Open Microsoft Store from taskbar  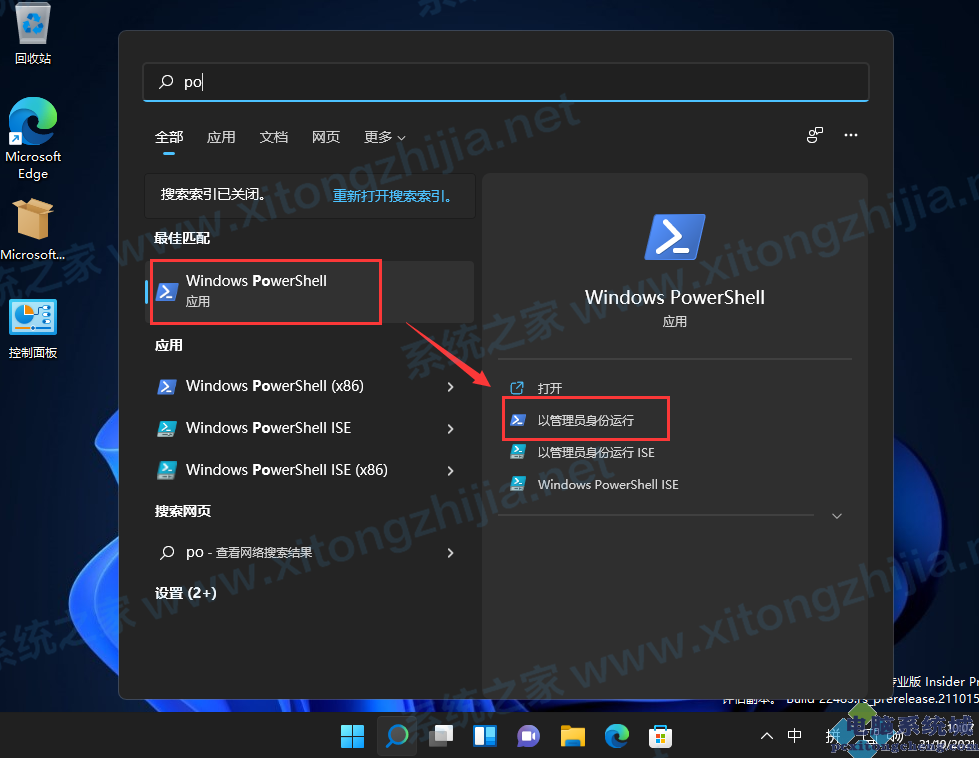coord(660,737)
